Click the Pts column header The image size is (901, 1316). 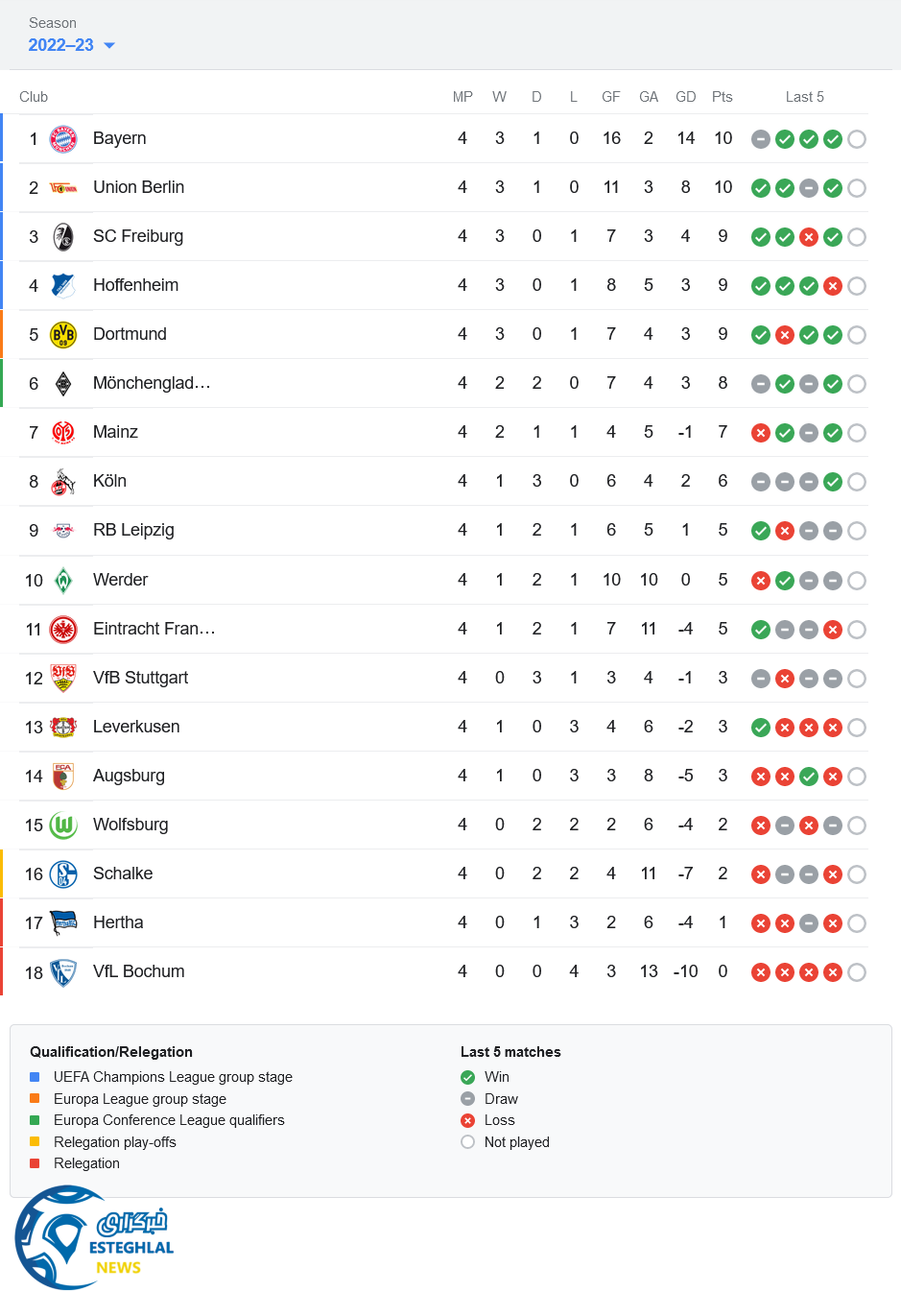point(723,97)
